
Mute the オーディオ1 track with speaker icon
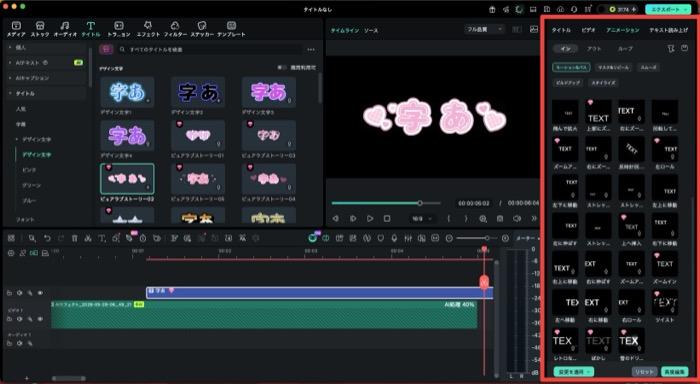pyautogui.click(x=20, y=343)
